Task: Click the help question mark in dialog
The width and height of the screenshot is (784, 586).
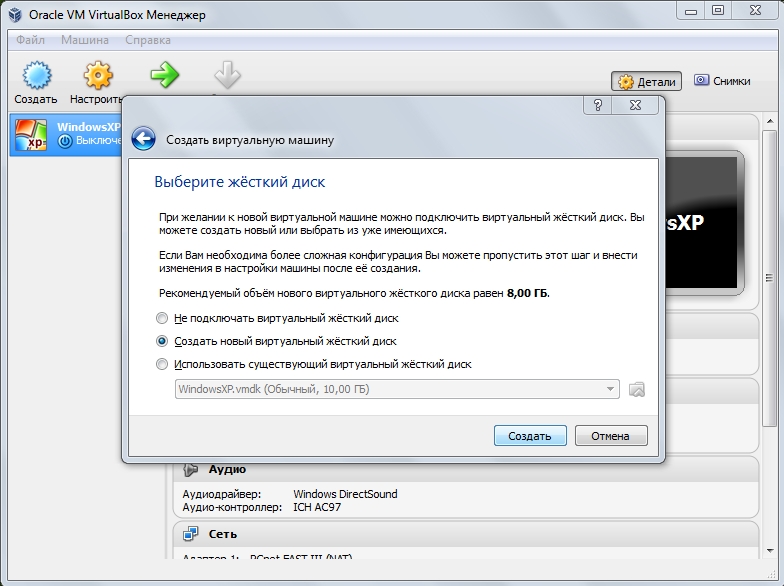Action: coord(597,106)
